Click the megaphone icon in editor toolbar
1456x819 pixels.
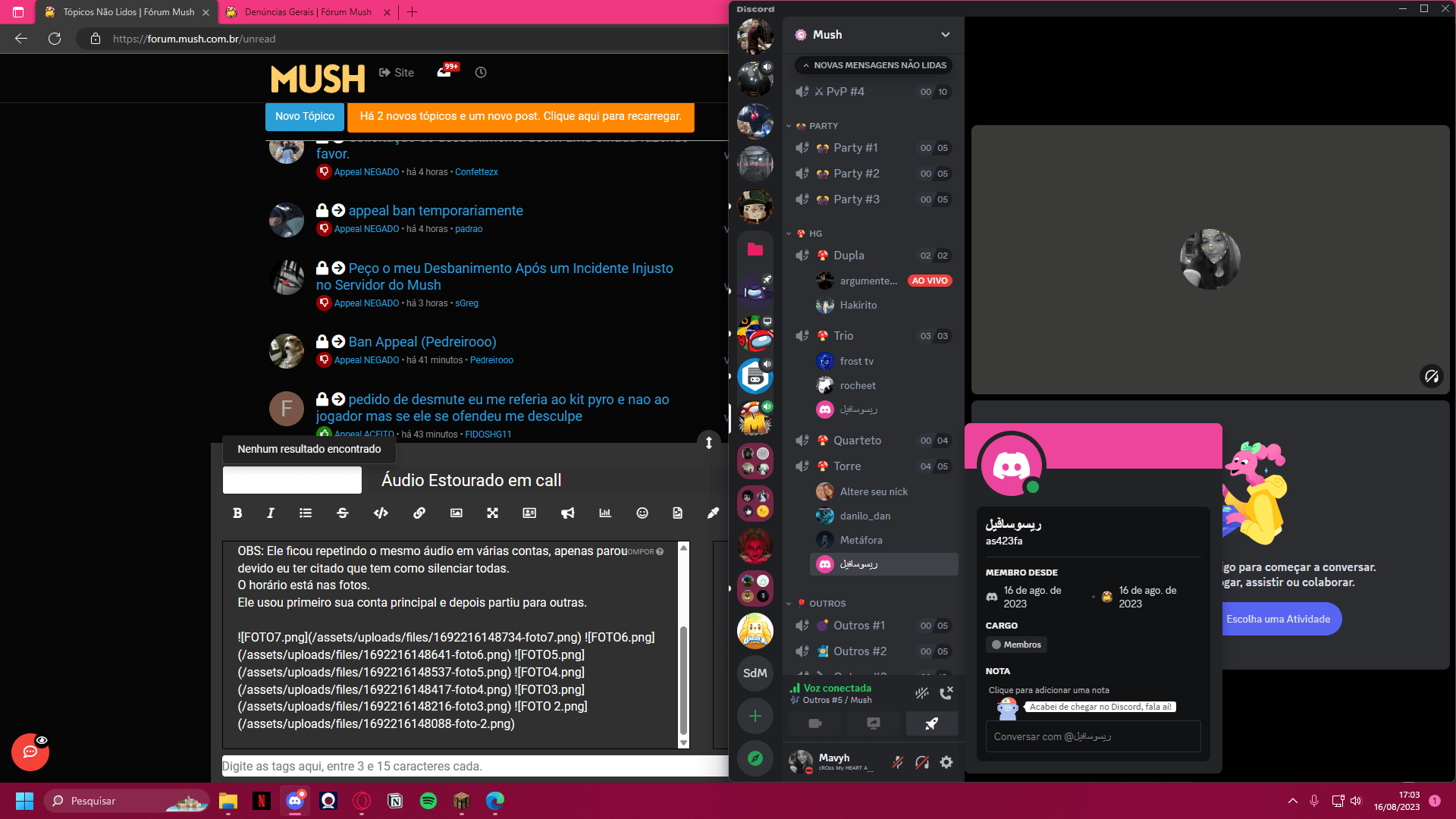[567, 513]
